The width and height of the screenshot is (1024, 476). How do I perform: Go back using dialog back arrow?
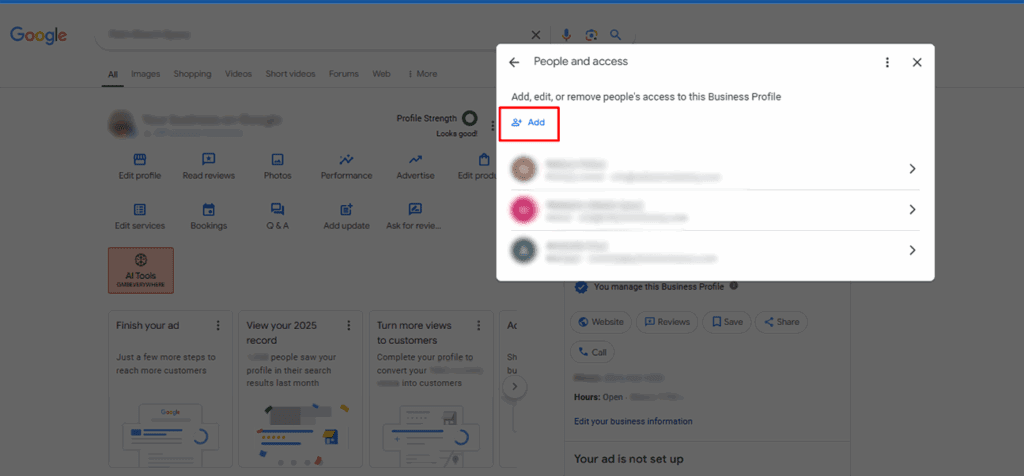[514, 62]
